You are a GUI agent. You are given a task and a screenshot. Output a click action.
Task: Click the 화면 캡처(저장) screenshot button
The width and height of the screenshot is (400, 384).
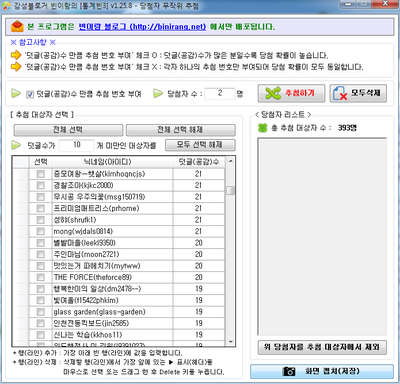point(322,371)
